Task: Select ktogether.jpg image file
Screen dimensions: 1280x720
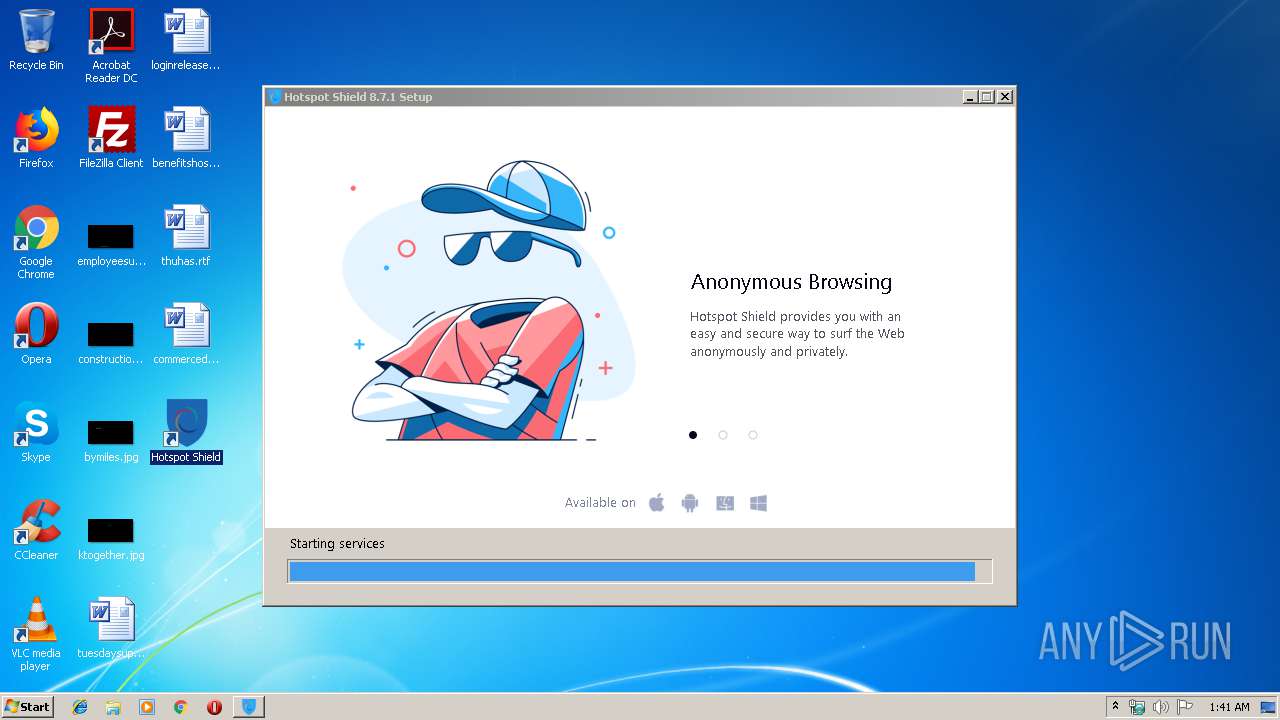Action: 111,537
